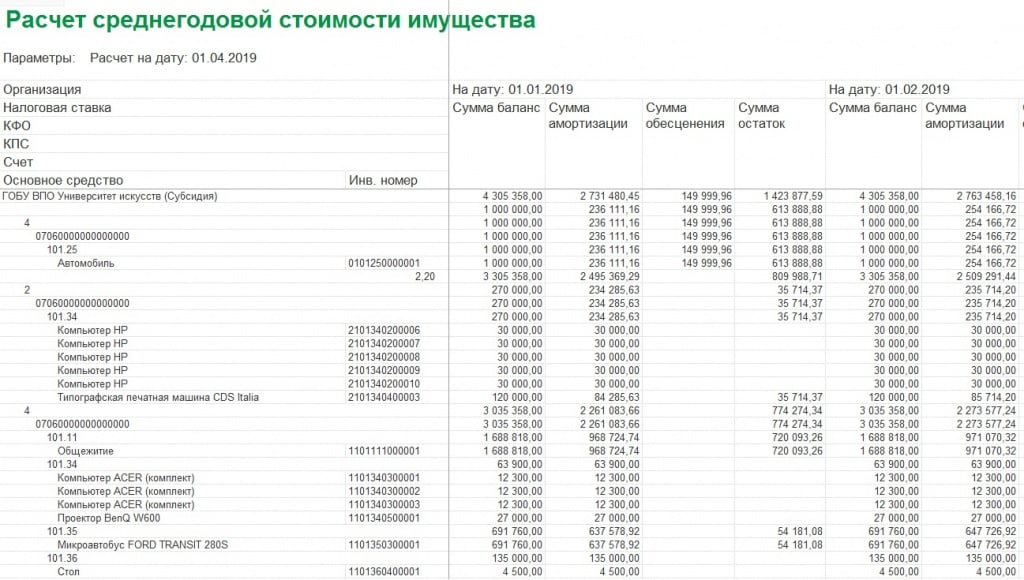Click 'Микроавтобус FORD TRANSIT 280S' asset
Viewport: 1024px width, 580px height.
tap(143, 545)
